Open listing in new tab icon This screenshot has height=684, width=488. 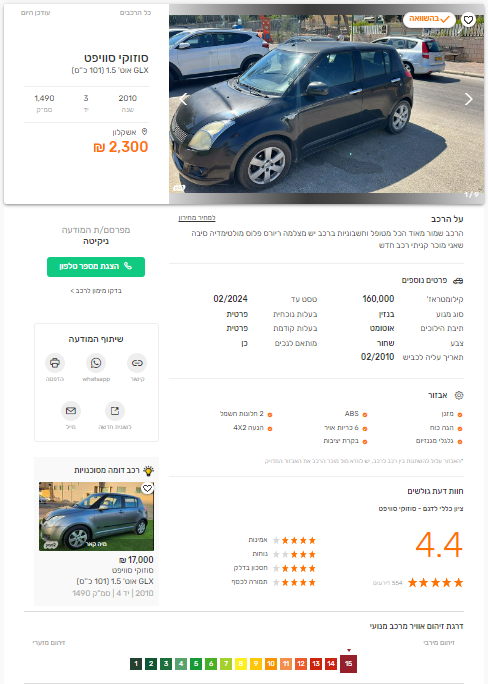coord(115,410)
